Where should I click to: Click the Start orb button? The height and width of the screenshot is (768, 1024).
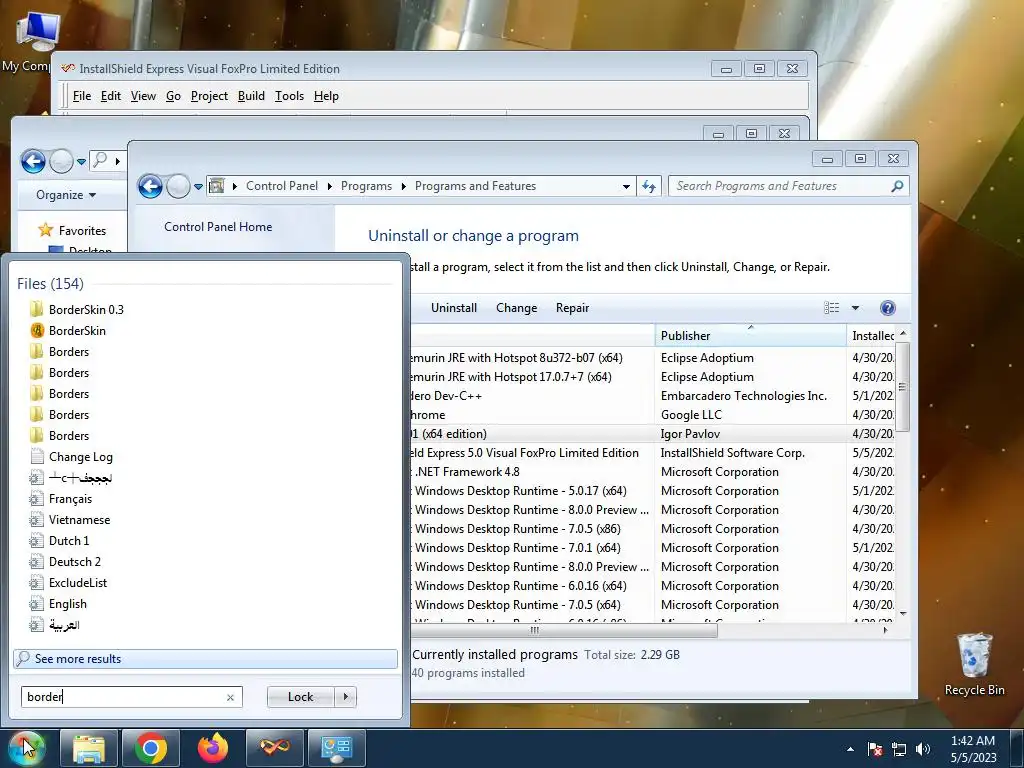click(x=25, y=748)
